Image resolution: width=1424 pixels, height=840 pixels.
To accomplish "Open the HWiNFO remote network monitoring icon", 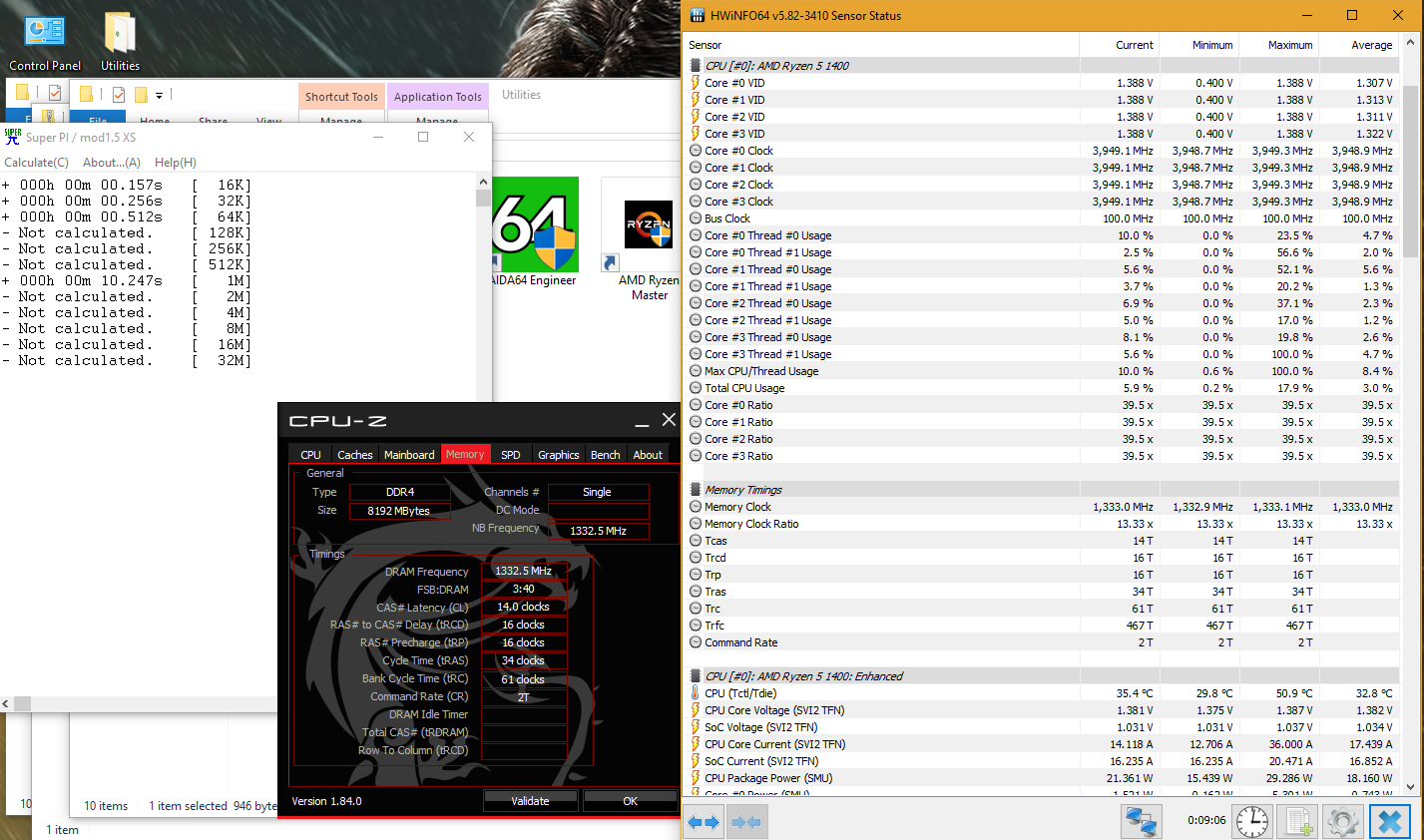I will [x=1142, y=822].
